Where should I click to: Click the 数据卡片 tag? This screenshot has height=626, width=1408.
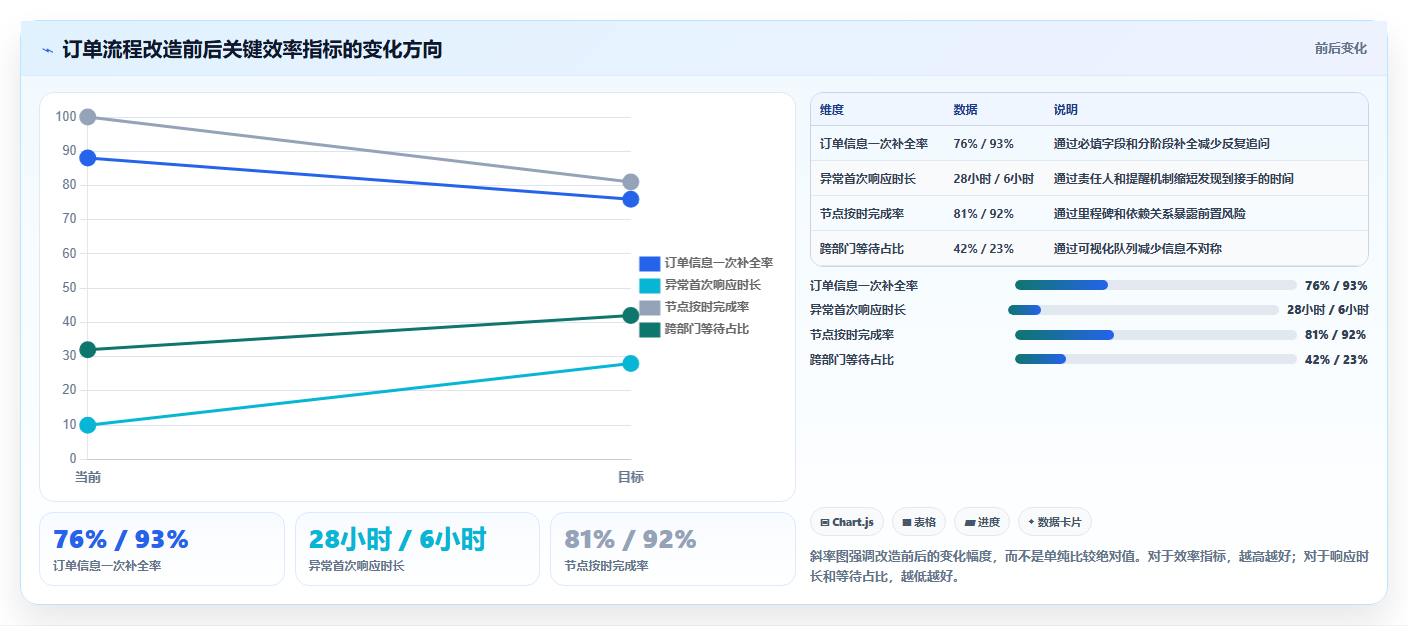tap(1055, 522)
